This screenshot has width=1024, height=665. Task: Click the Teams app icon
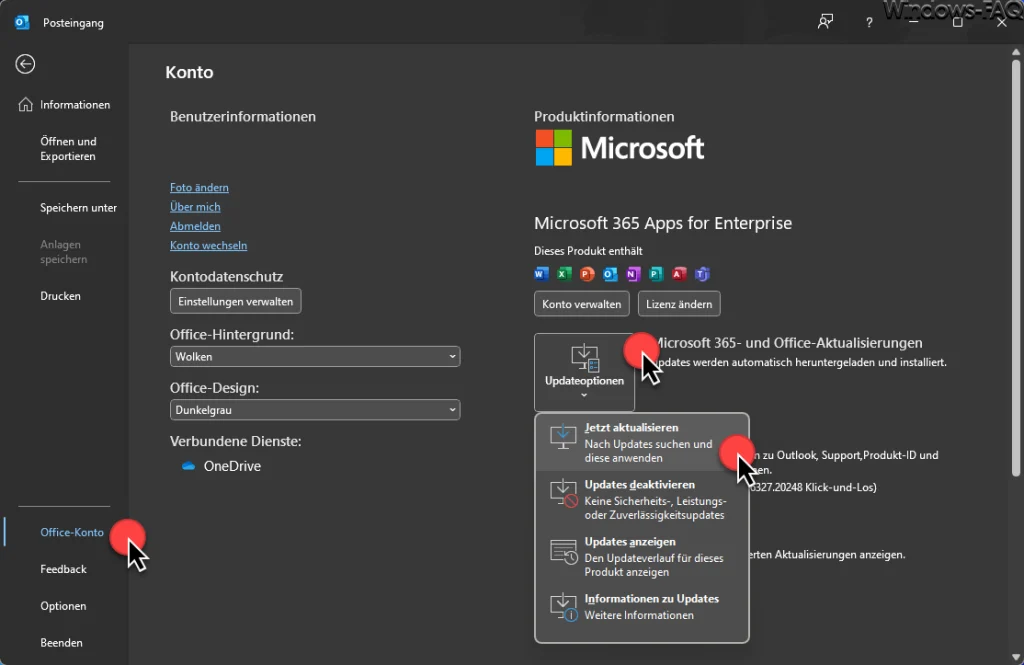[702, 274]
